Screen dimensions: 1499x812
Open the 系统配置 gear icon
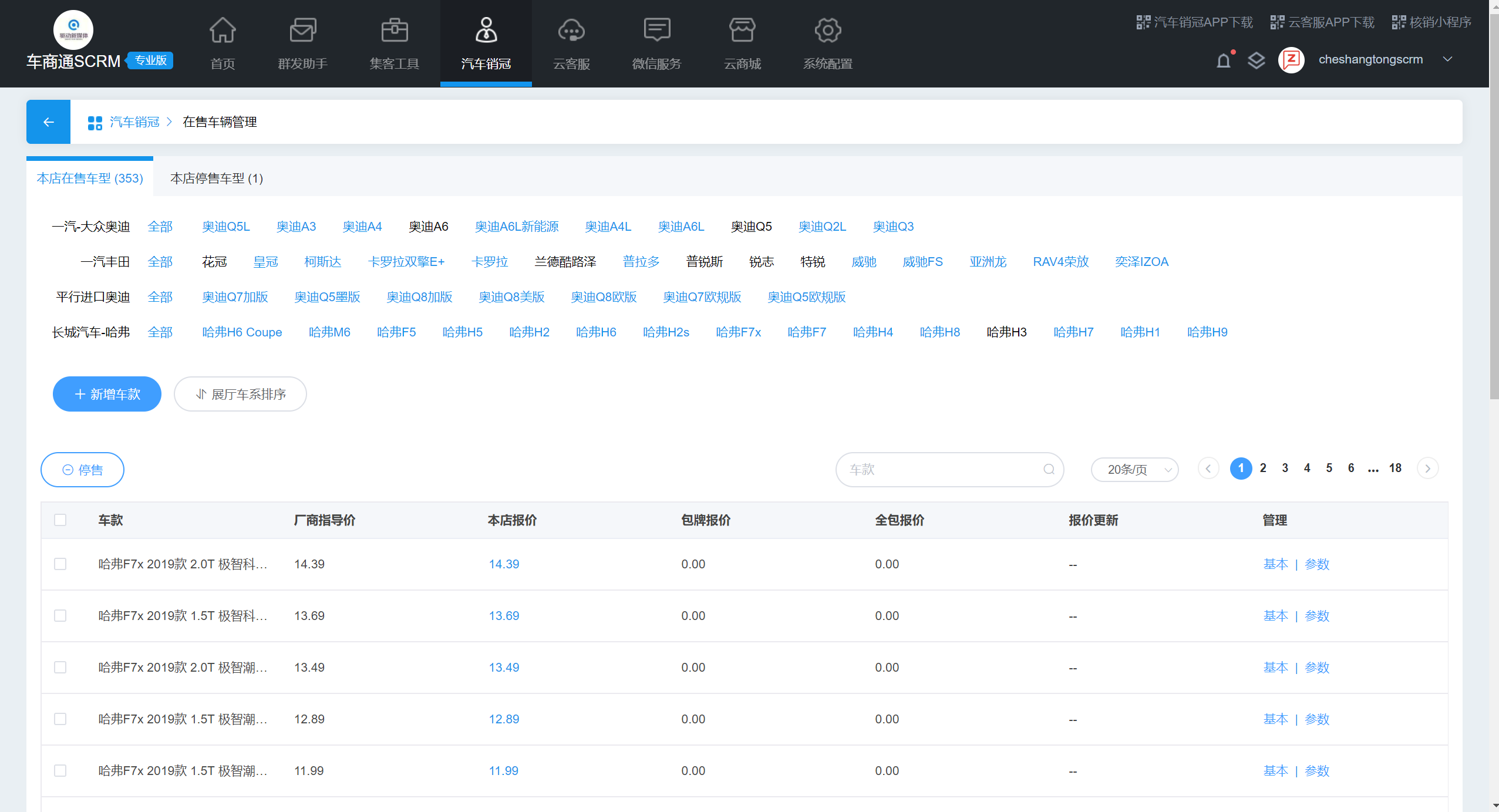(827, 31)
